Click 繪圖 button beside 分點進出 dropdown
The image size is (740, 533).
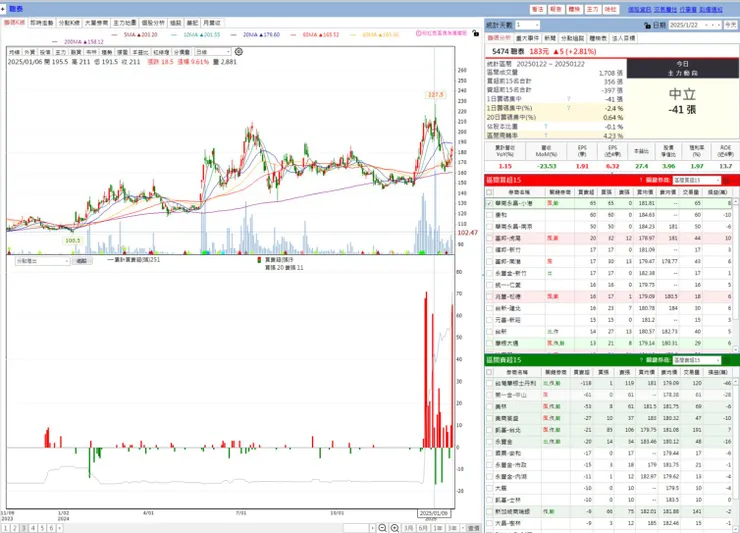click(82, 261)
